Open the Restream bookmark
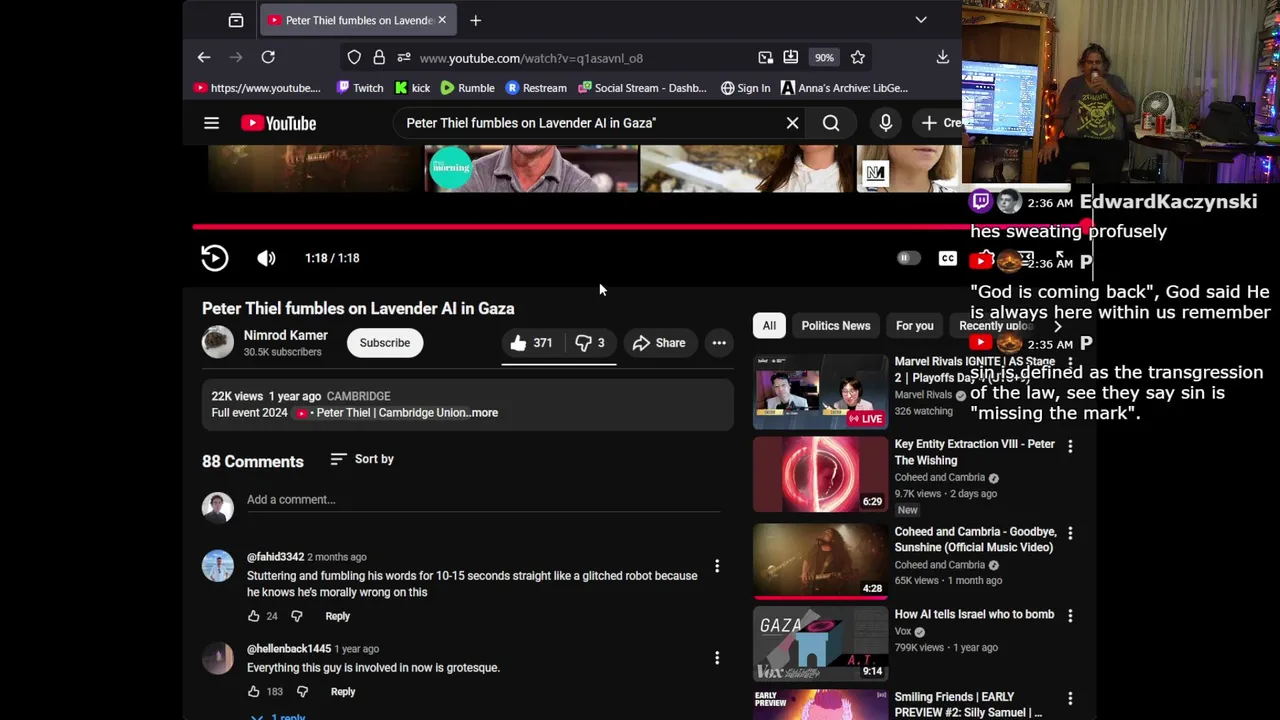This screenshot has width=1280, height=720. tap(536, 88)
